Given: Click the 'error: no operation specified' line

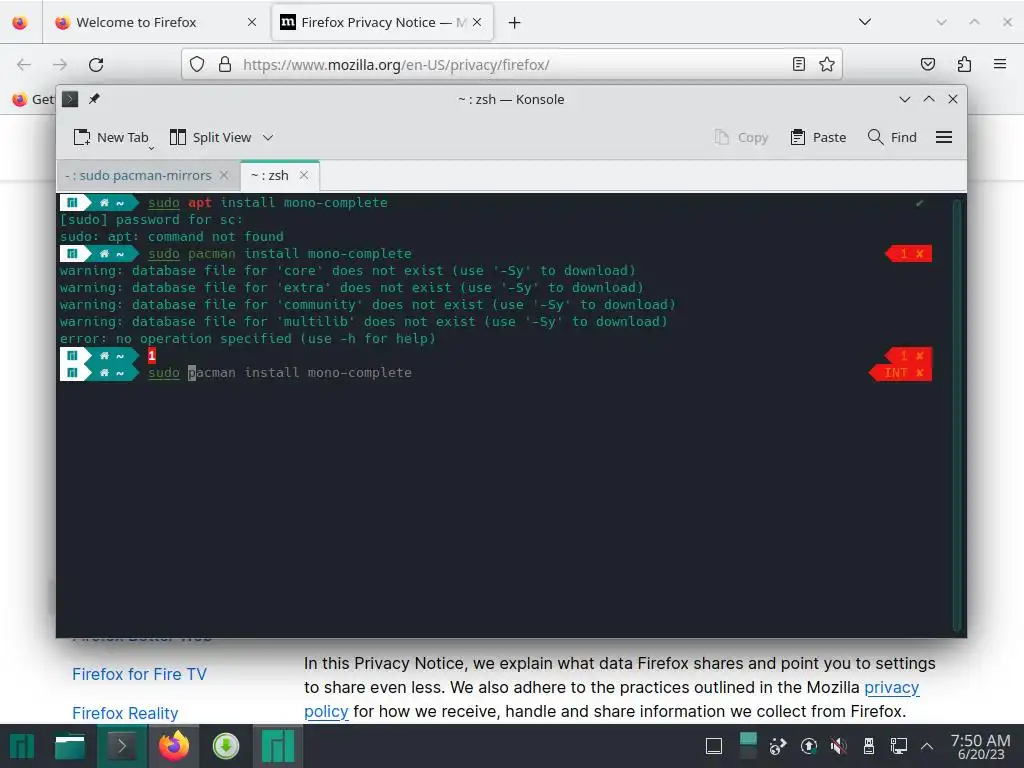Looking at the screenshot, I should [x=248, y=338].
